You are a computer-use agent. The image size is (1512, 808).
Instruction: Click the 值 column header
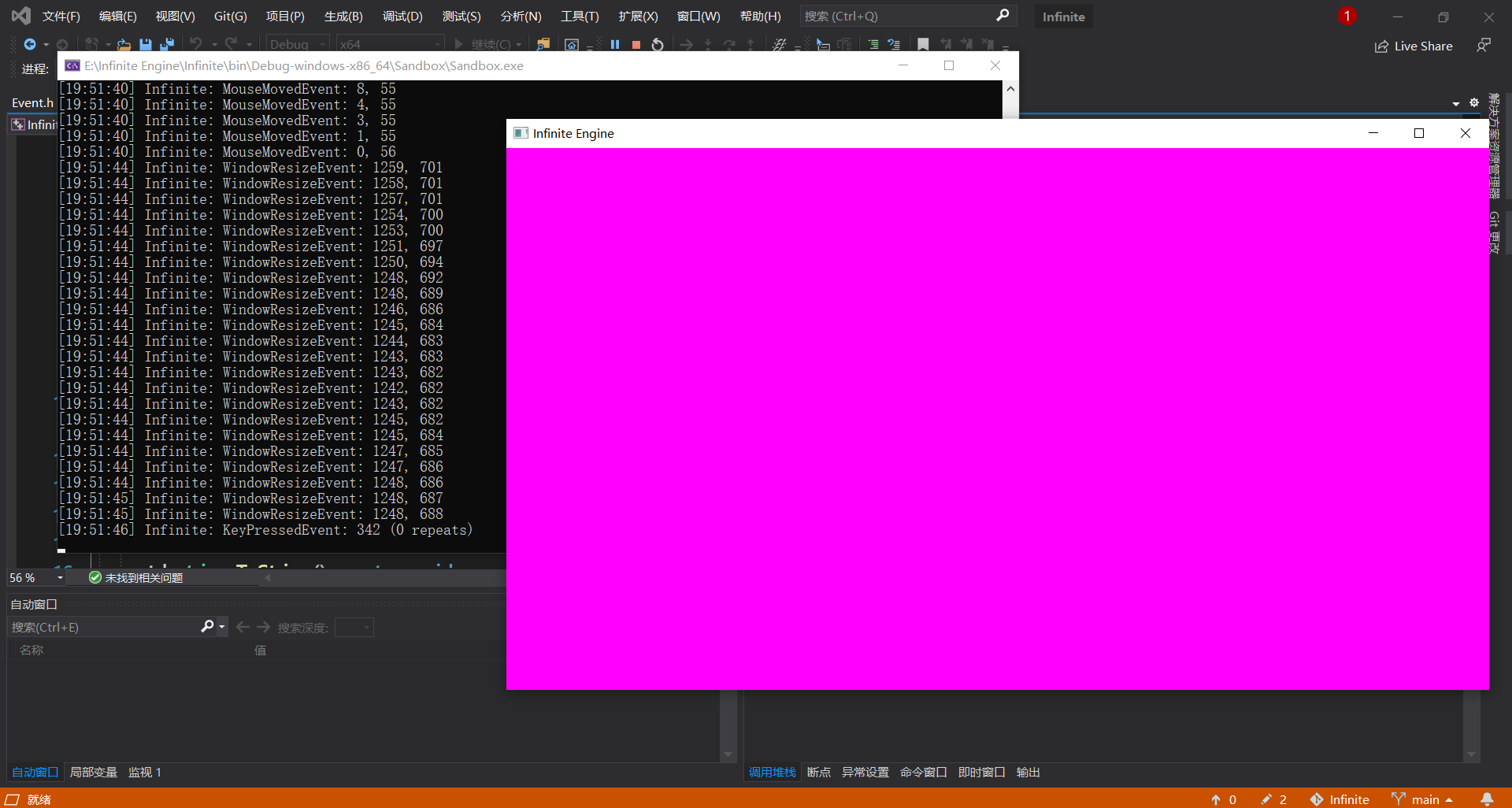260,650
